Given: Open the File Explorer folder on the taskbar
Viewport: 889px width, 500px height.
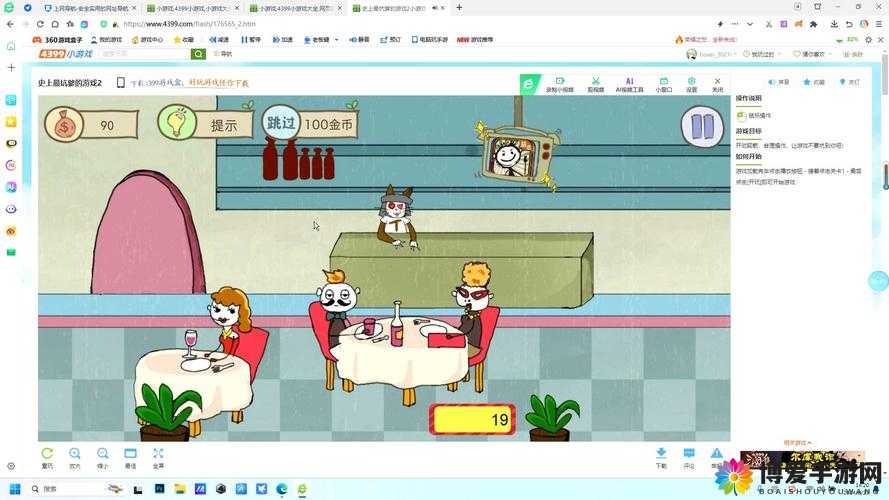Looking at the screenshot, I should [180, 489].
